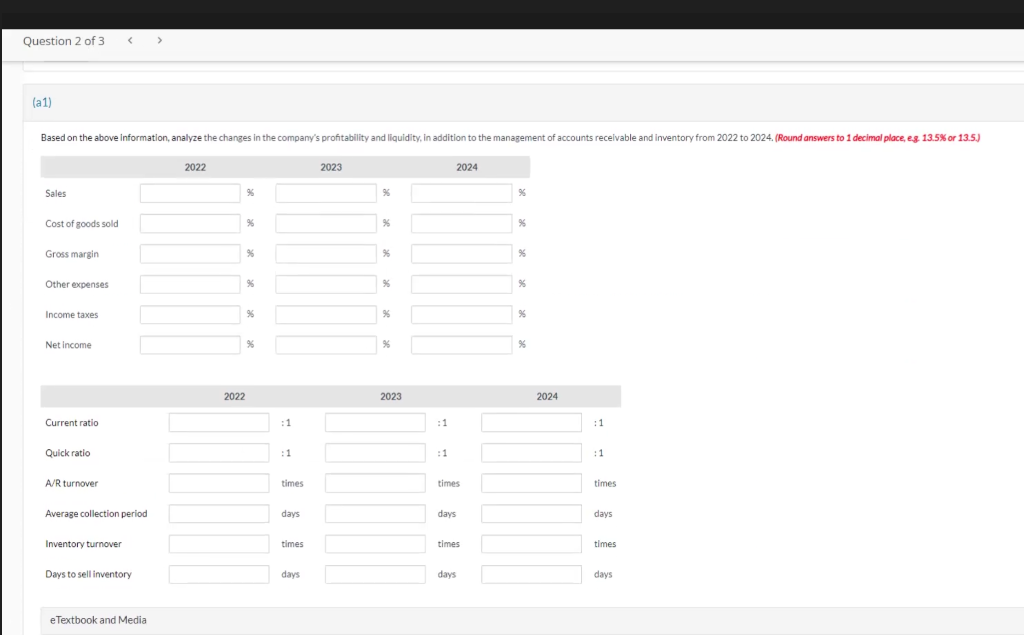Select A/R turnover 2022 field
This screenshot has height=635, width=1024.
219,483
